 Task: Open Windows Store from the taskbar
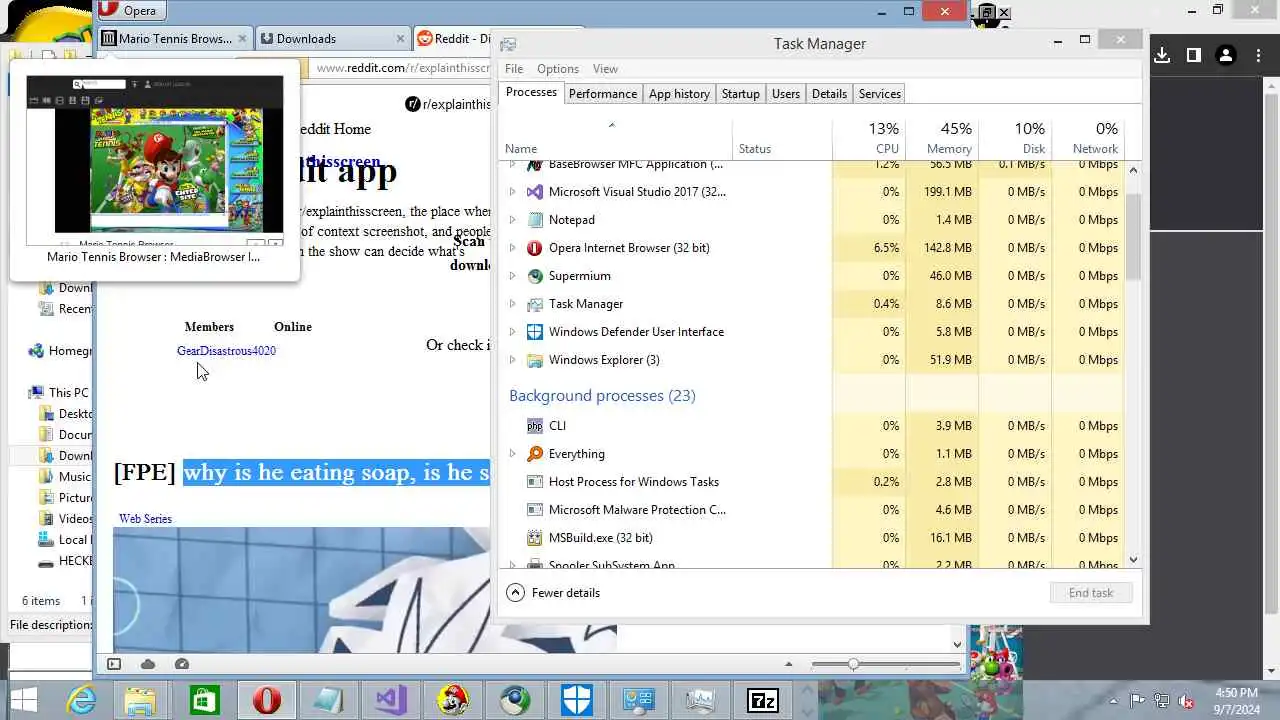[204, 701]
